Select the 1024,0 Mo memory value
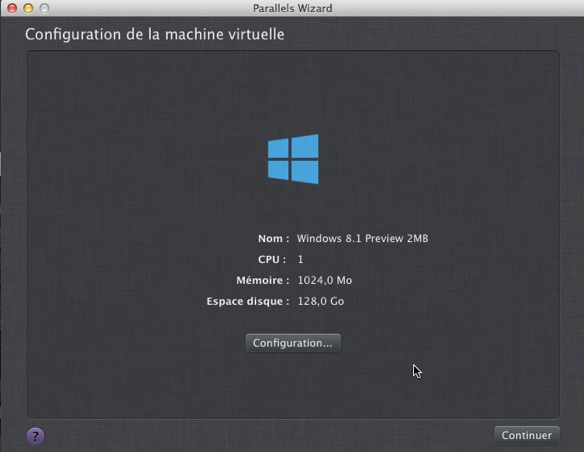This screenshot has width=584, height=452. coord(325,280)
